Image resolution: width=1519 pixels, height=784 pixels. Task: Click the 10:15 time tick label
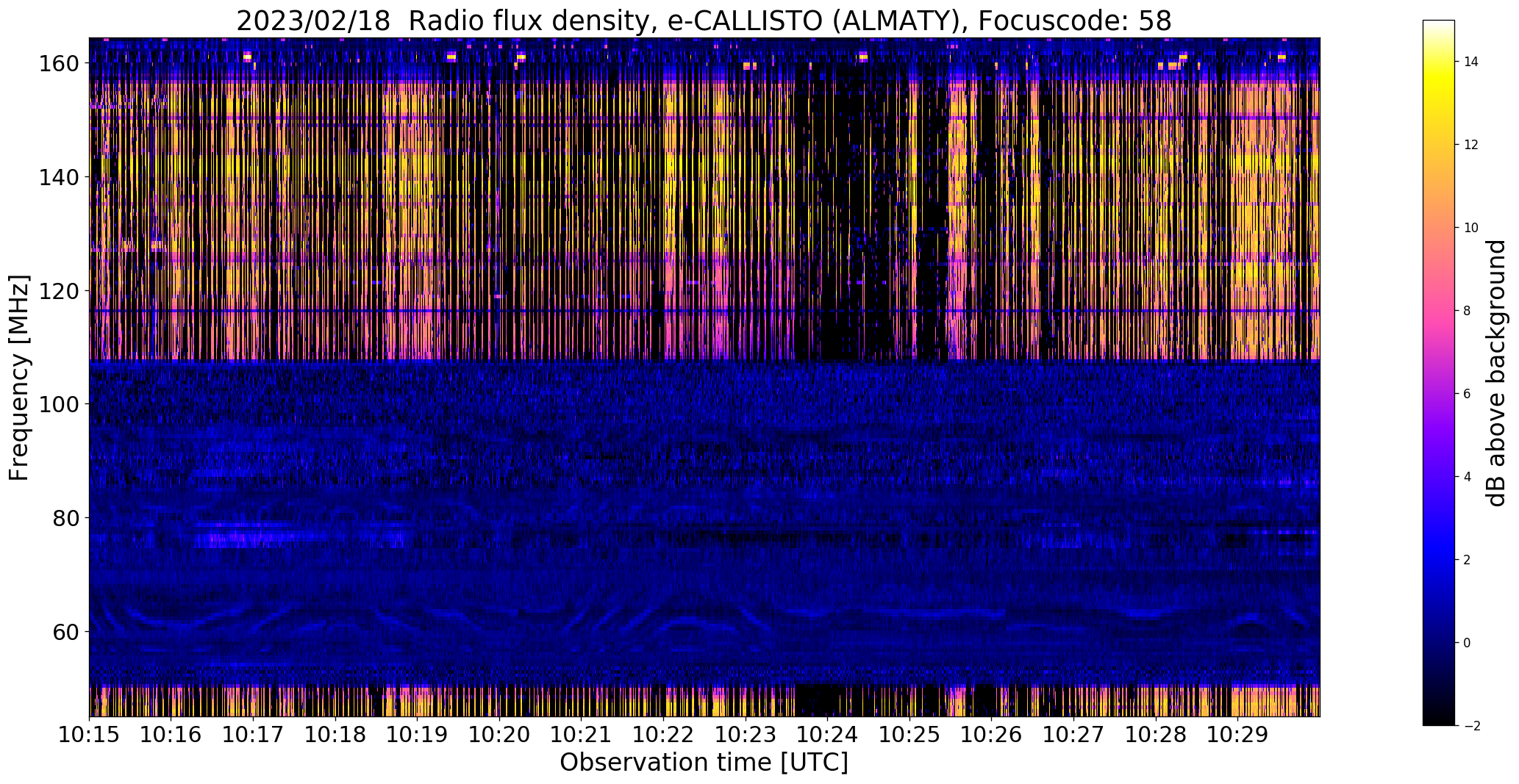tap(90, 735)
